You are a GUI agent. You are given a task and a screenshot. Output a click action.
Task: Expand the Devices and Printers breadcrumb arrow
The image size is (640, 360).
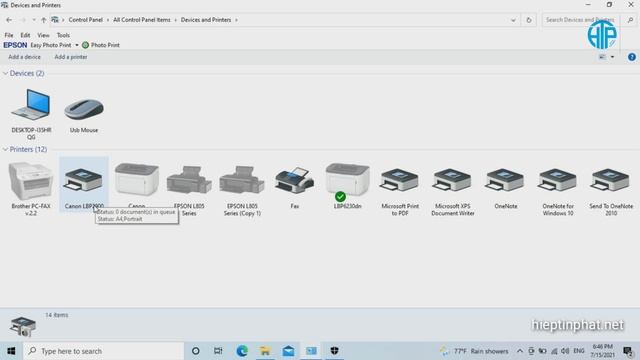point(236,20)
